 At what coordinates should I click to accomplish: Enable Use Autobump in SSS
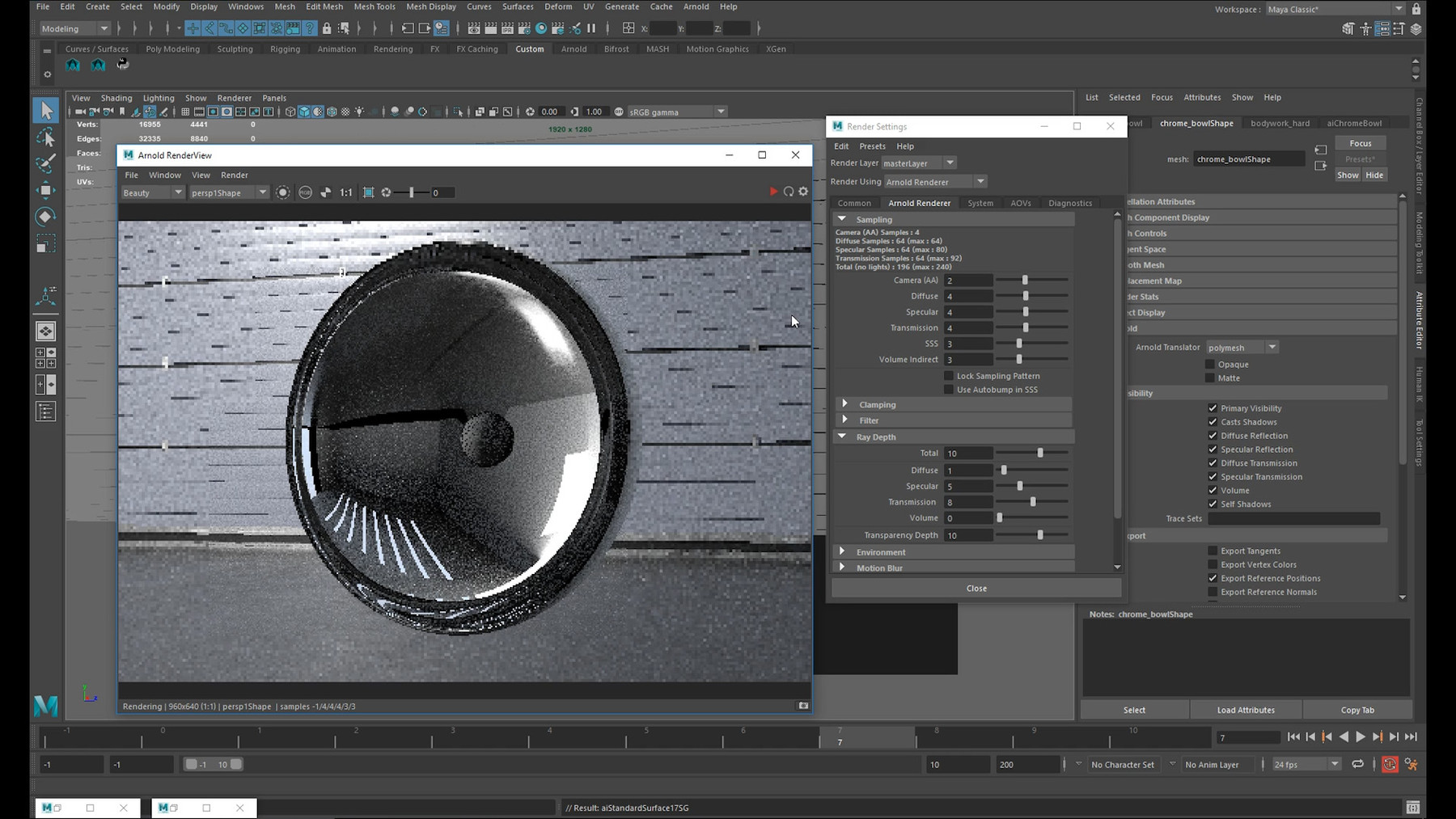coord(949,390)
